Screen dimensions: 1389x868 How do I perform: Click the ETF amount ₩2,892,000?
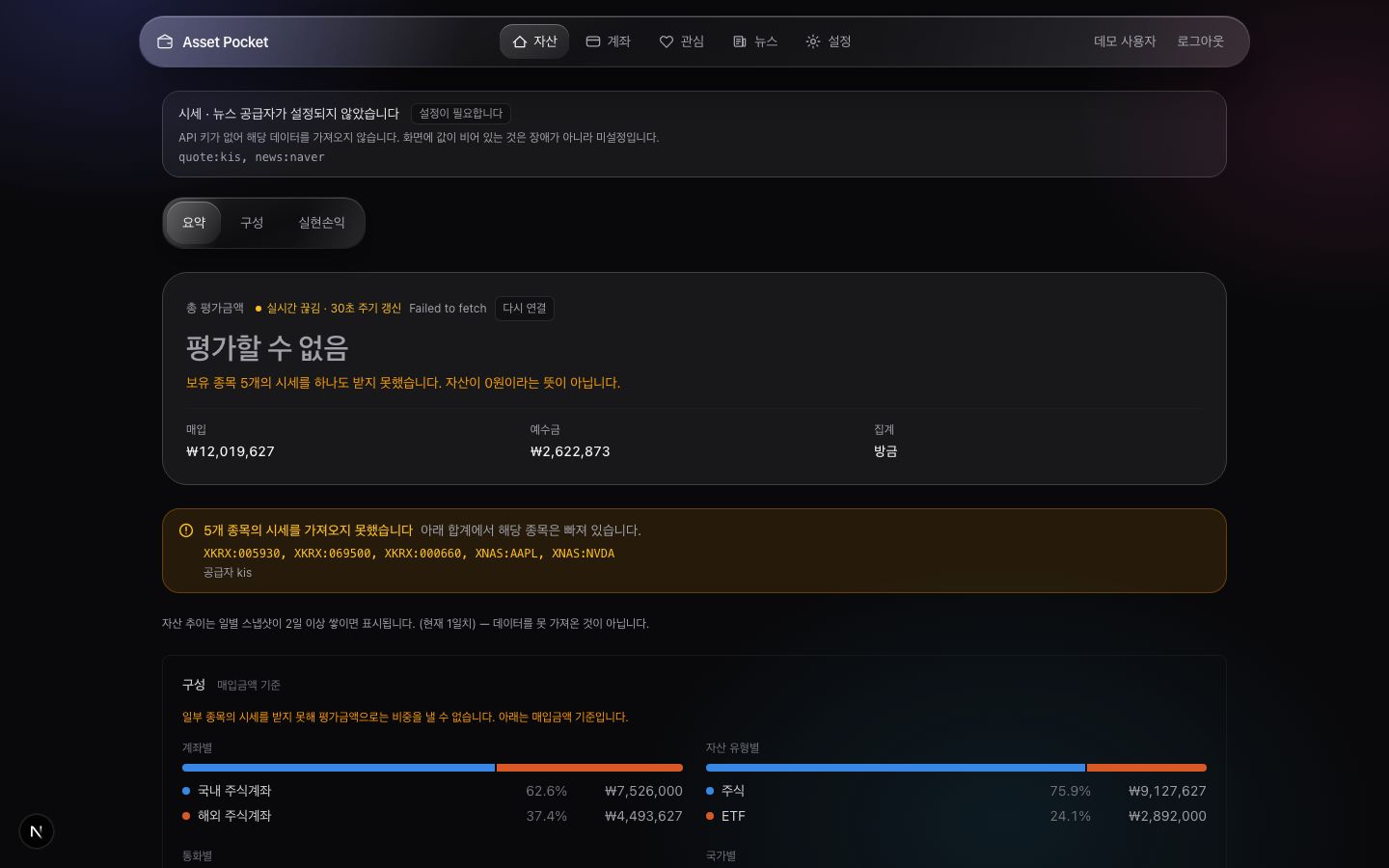click(1167, 816)
